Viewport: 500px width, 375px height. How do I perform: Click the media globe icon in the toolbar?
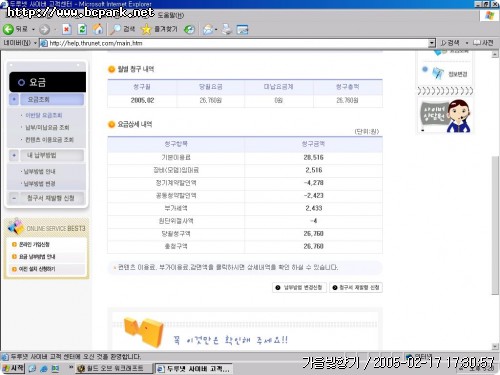(189, 30)
